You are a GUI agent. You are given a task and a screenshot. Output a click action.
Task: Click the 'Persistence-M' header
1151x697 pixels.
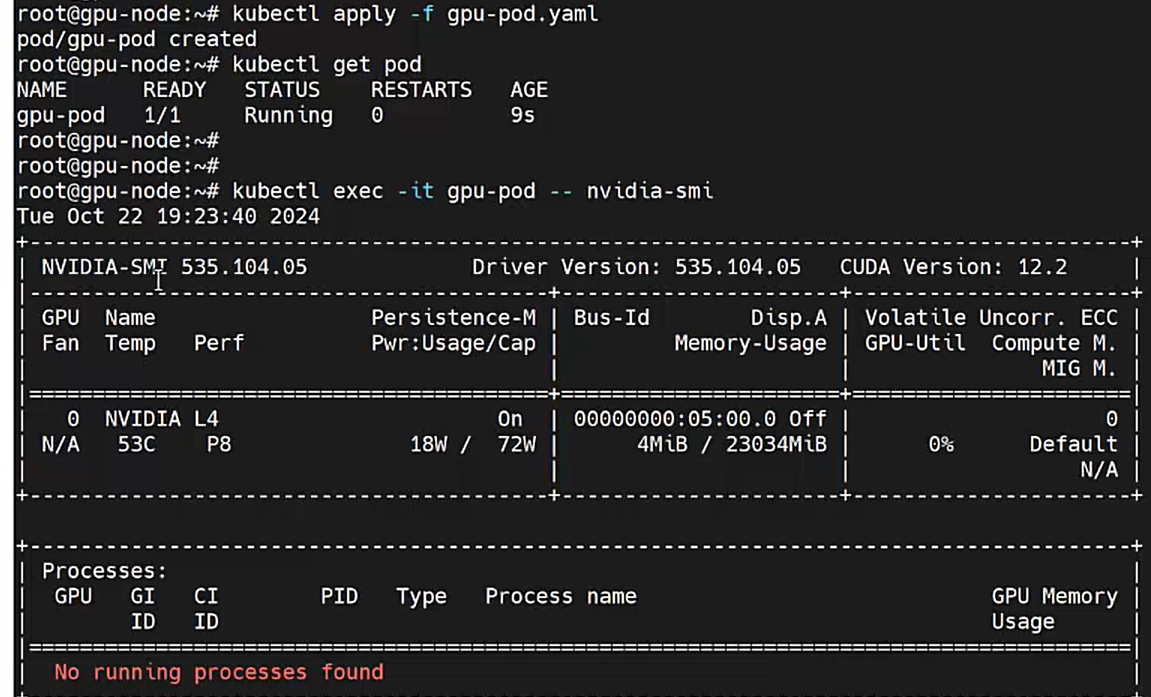point(454,318)
